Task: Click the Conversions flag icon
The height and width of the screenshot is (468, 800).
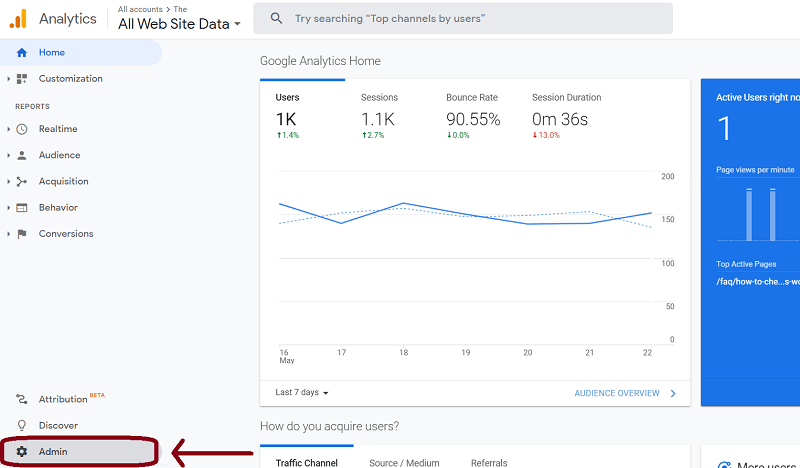Action: point(22,234)
